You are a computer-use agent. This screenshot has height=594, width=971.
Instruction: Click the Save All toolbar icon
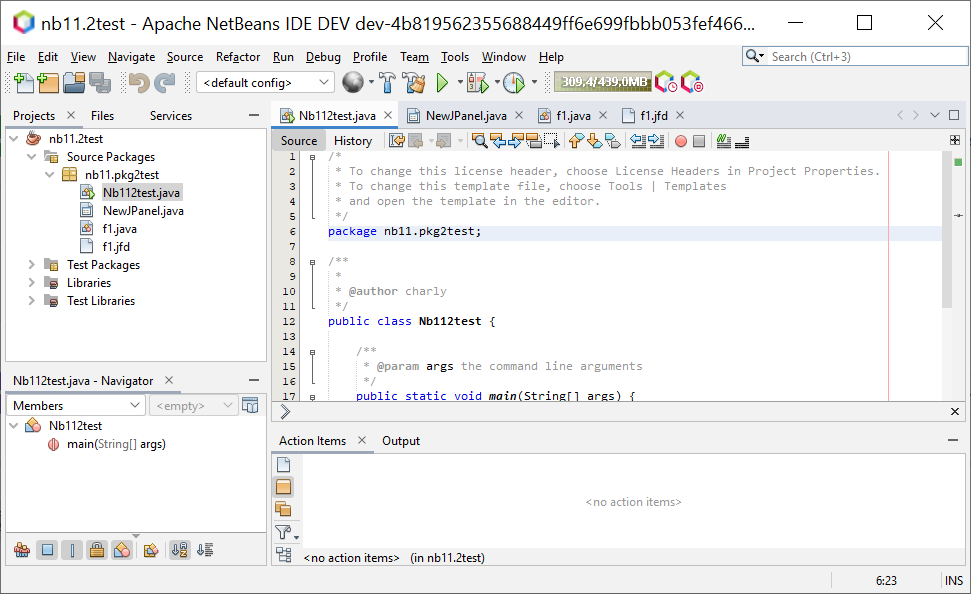point(100,82)
